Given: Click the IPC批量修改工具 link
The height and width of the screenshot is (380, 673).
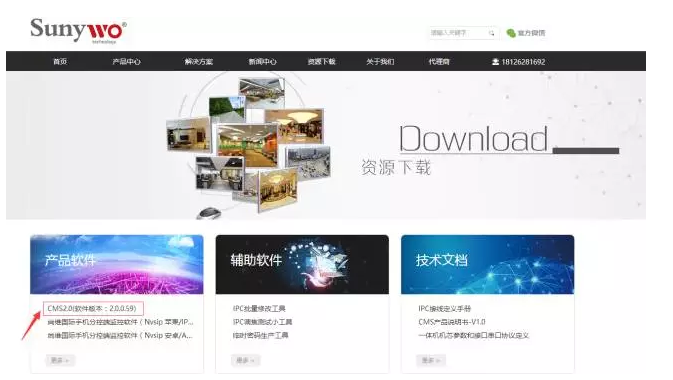Looking at the screenshot, I should coord(259,308).
